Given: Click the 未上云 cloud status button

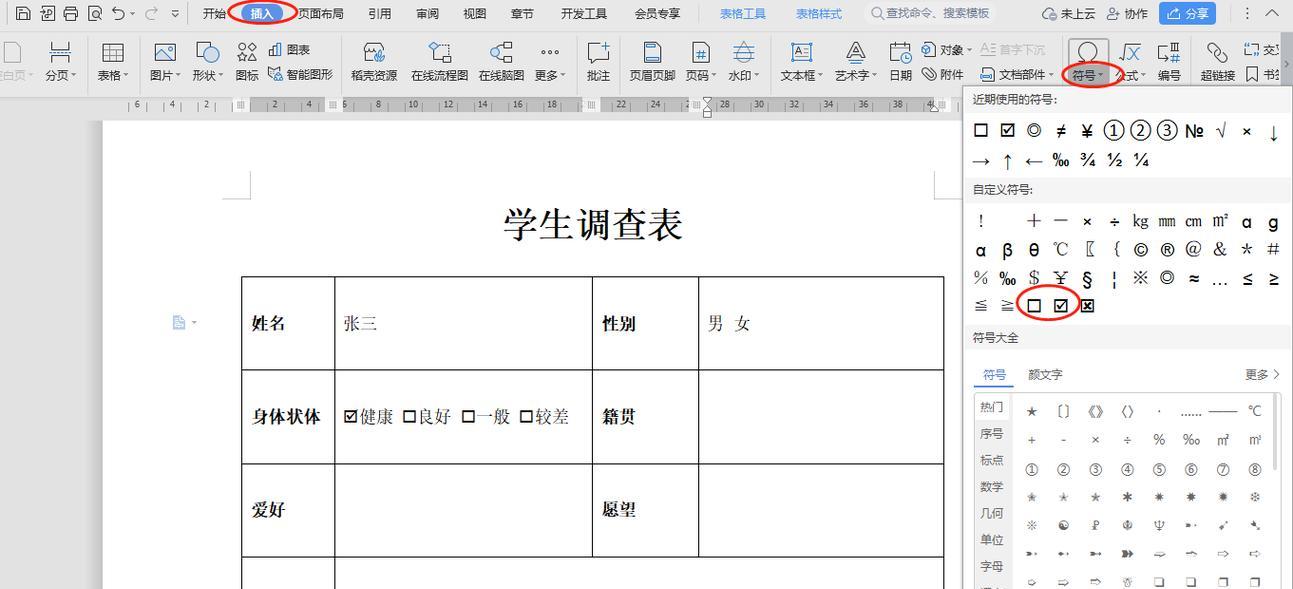Looking at the screenshot, I should 1068,14.
